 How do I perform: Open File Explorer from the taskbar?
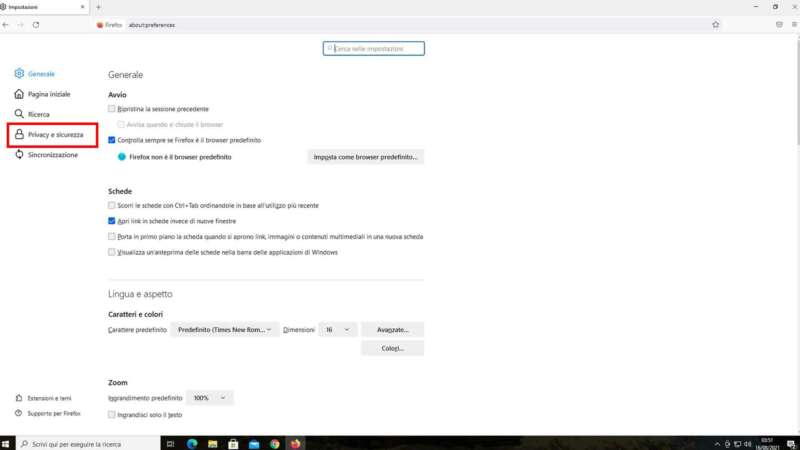coord(212,444)
